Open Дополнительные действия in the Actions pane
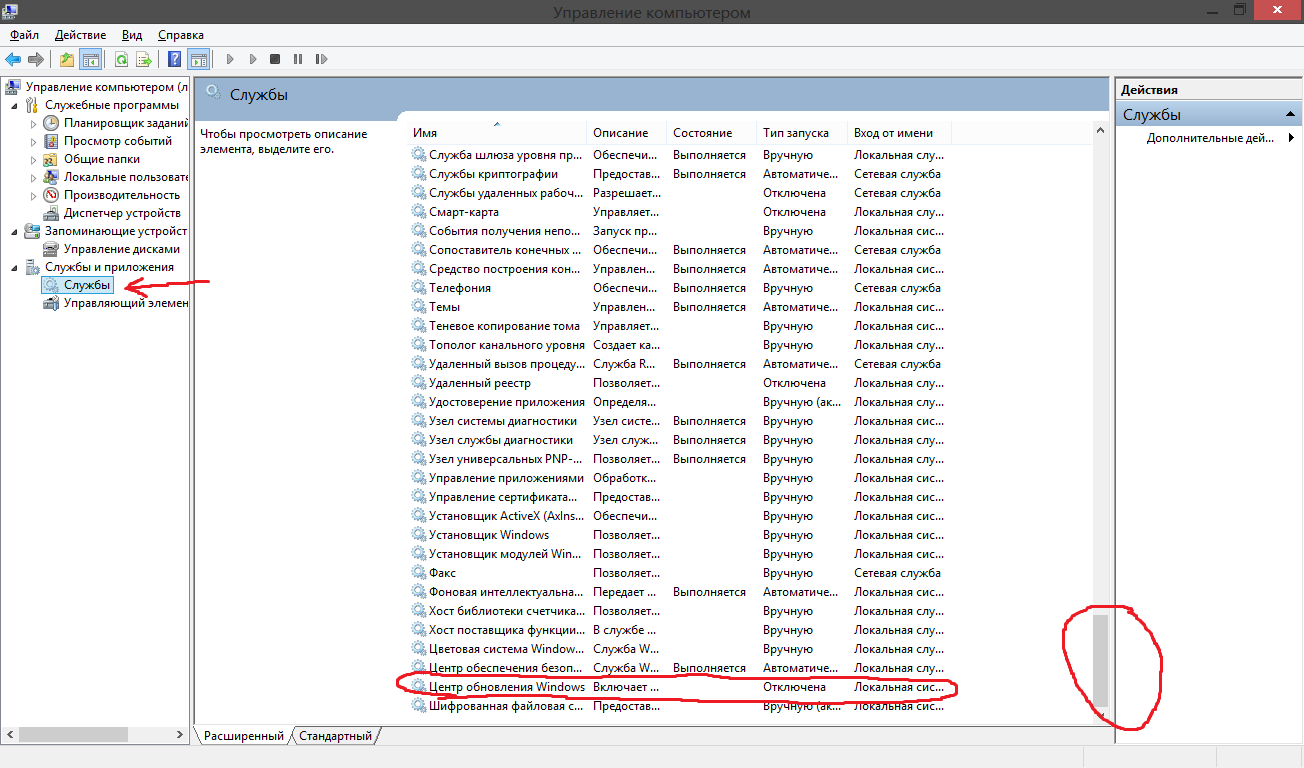 [1210, 138]
